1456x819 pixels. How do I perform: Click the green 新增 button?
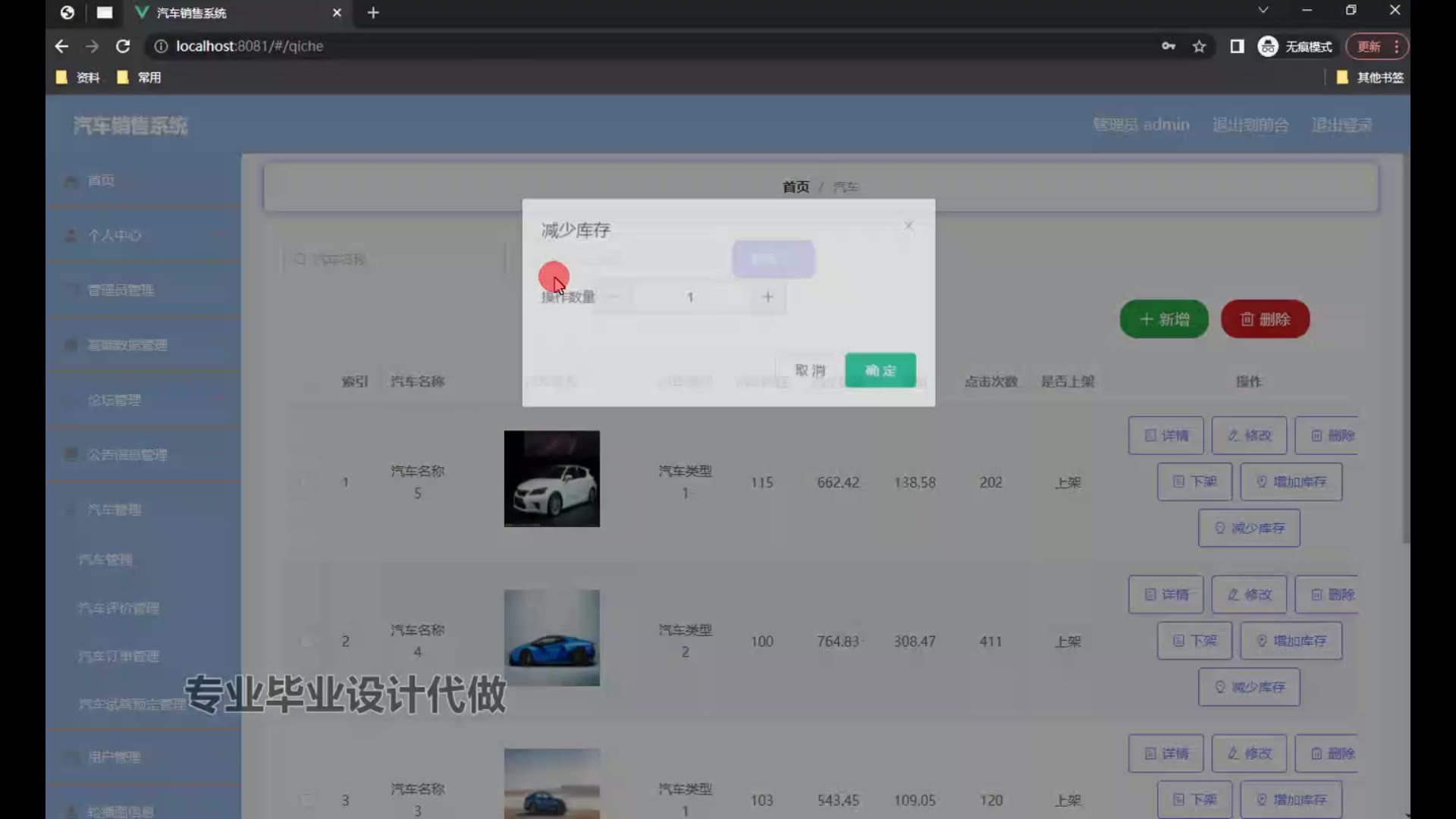tap(1164, 319)
